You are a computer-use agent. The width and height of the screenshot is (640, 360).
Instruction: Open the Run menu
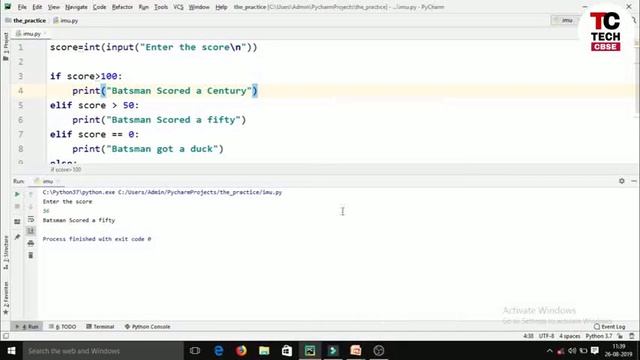(x=144, y=7)
